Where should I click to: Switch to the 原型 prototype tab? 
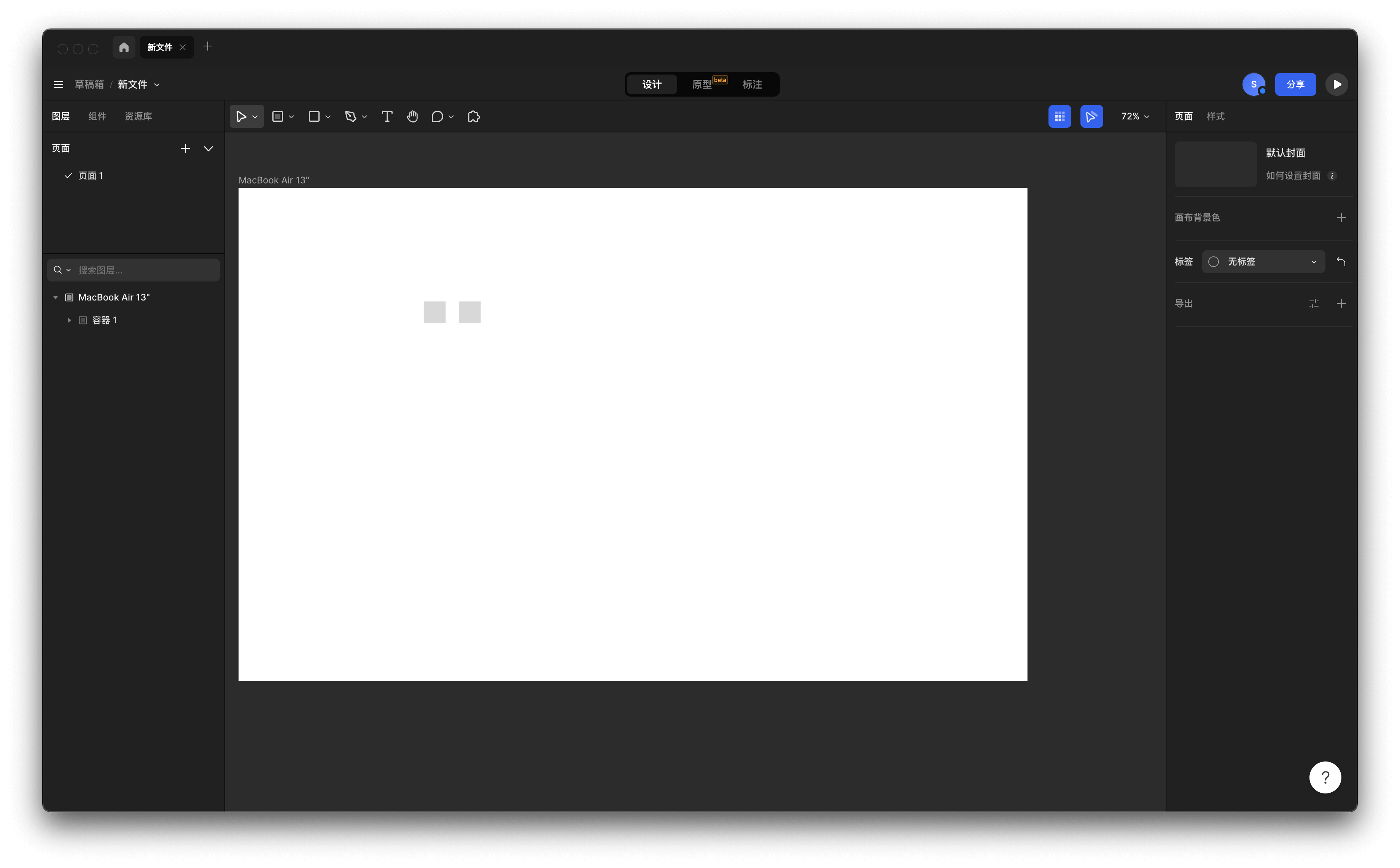click(702, 84)
